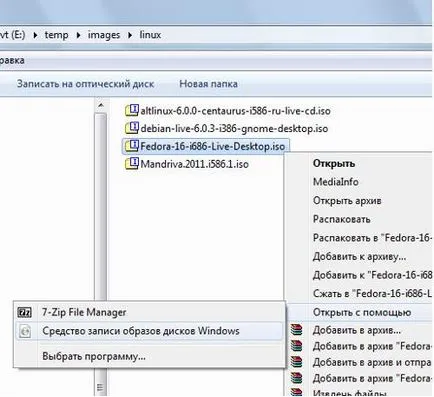Viewport: 434px width, 397px height.
Task: Click the 7-Zip File Manager icon
Action: click(x=25, y=312)
